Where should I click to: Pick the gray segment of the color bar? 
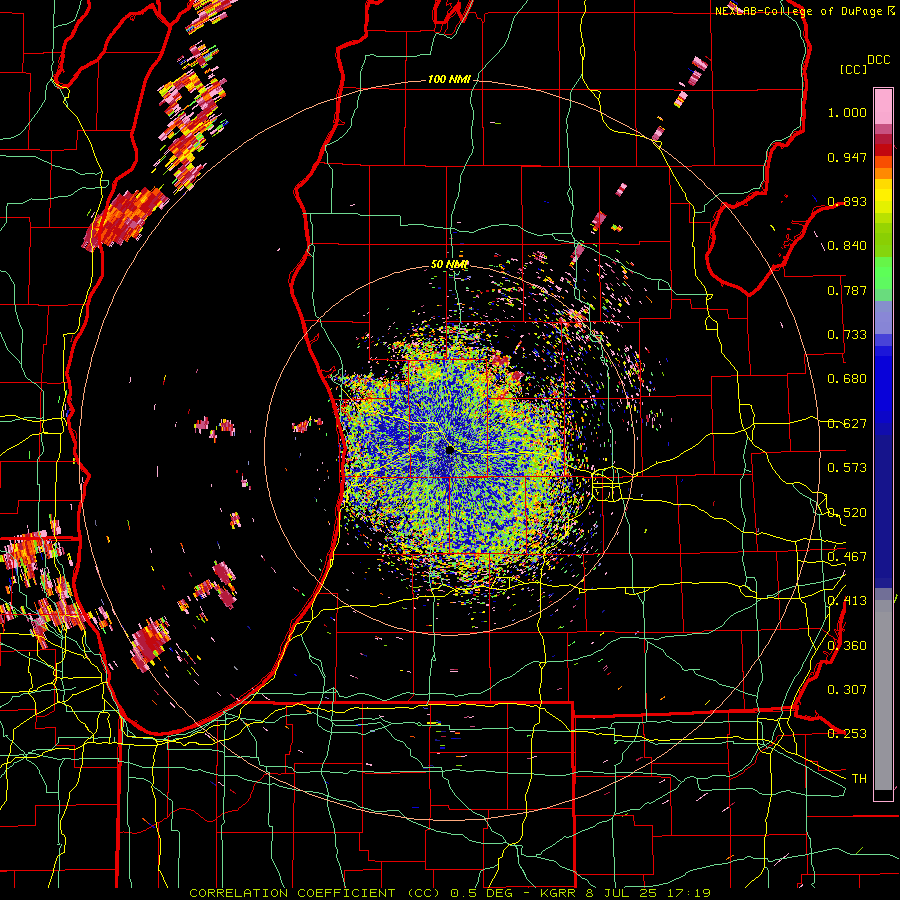click(x=883, y=695)
